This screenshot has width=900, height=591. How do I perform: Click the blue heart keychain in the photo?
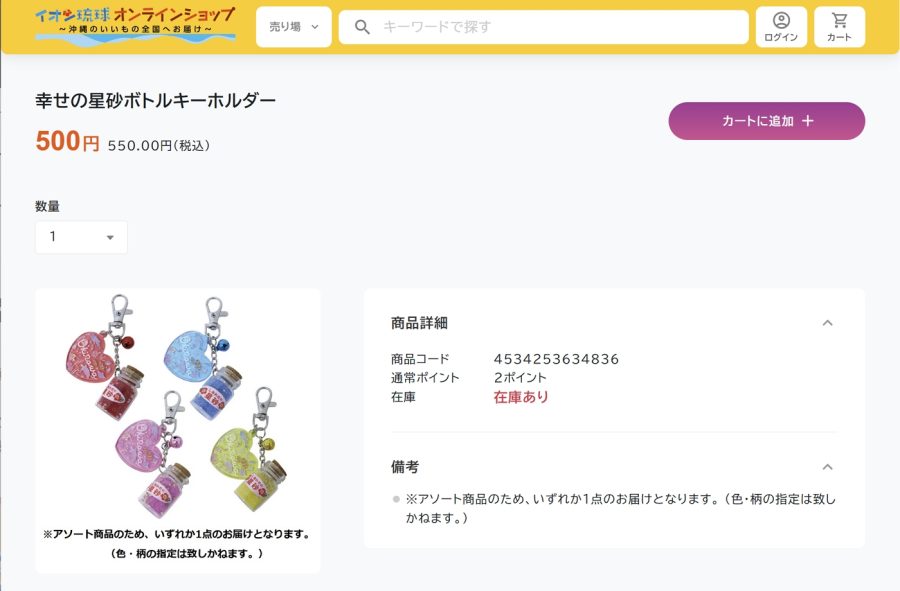[196, 346]
